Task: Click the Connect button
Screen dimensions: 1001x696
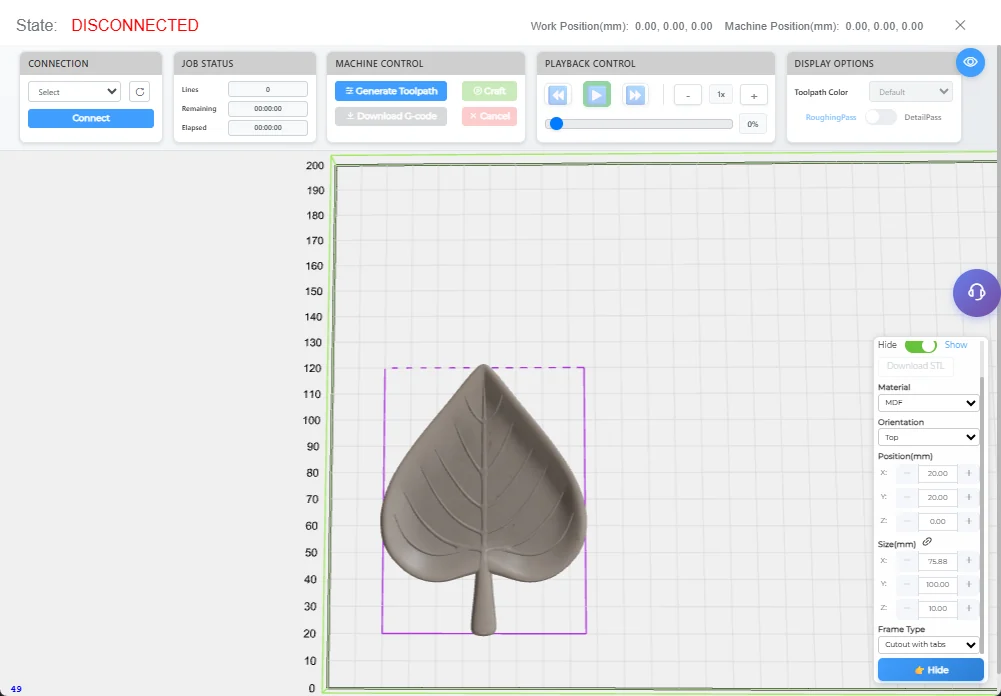Action: [91, 118]
